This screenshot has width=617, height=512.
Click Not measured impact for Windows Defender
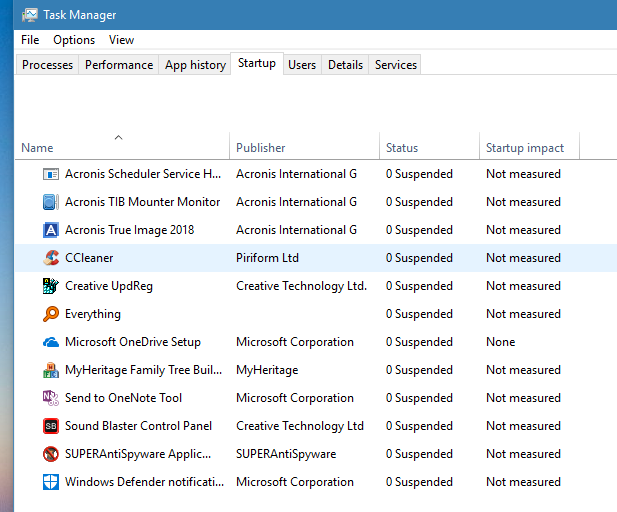[523, 482]
